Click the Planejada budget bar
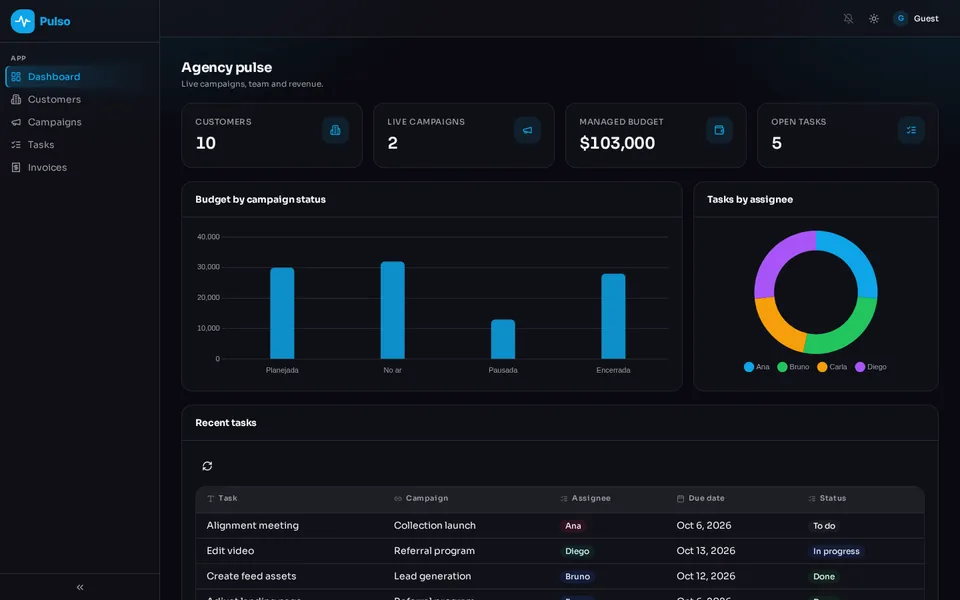960x600 pixels. [282, 313]
